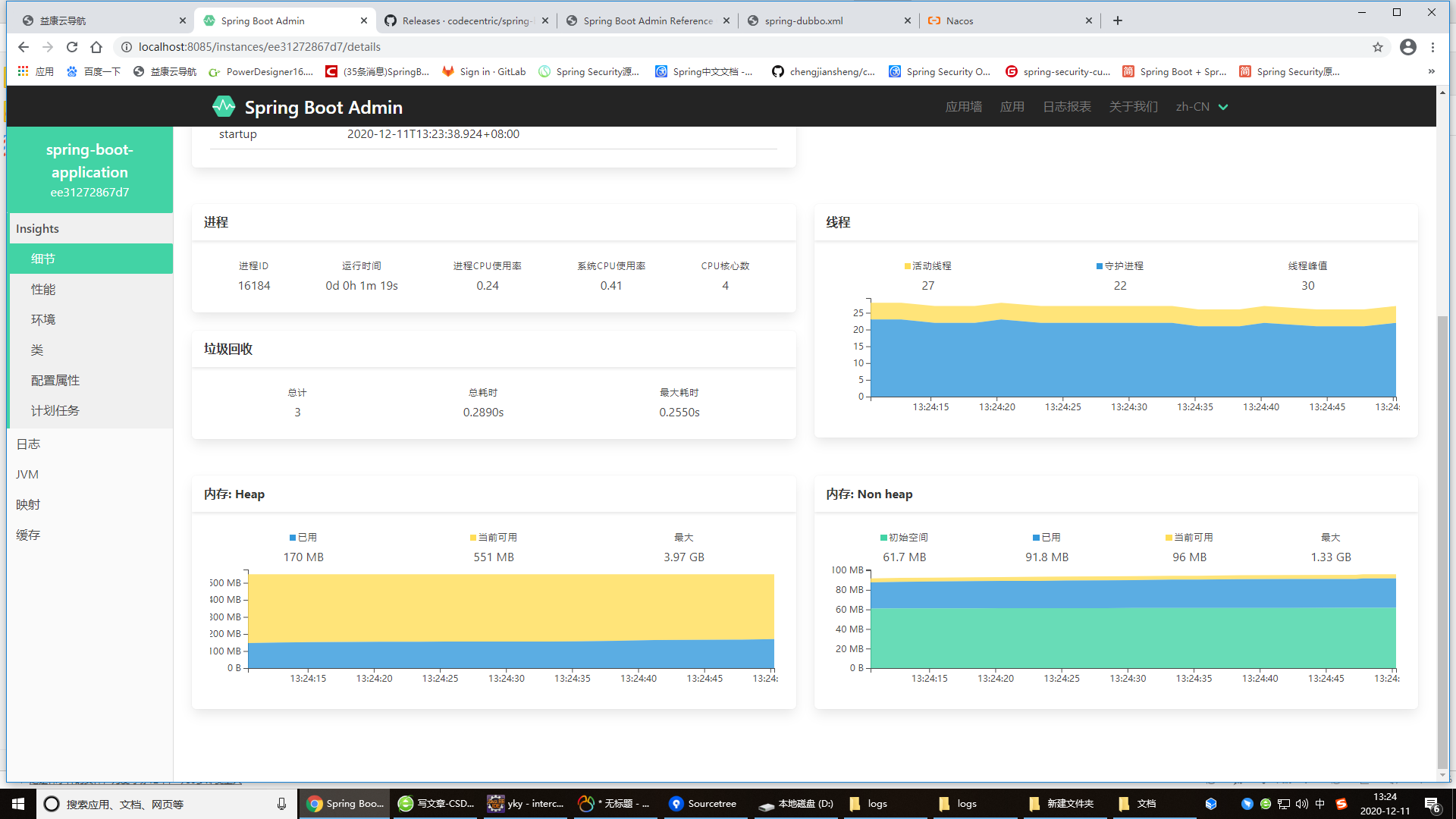Image resolution: width=1456 pixels, height=819 pixels.
Task: Click the browser home icon
Action: (x=96, y=47)
